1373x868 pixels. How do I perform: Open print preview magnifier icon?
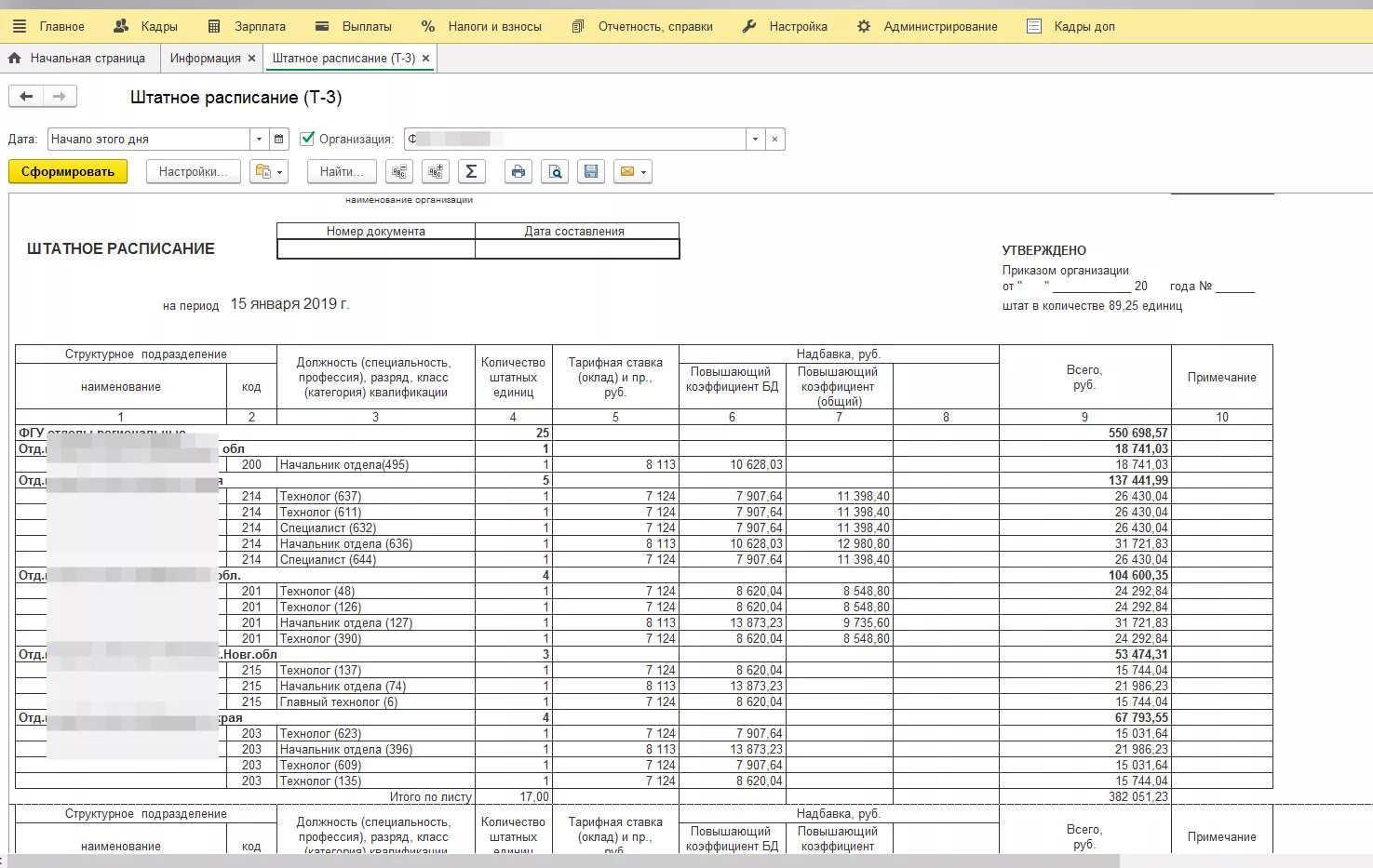tap(555, 172)
